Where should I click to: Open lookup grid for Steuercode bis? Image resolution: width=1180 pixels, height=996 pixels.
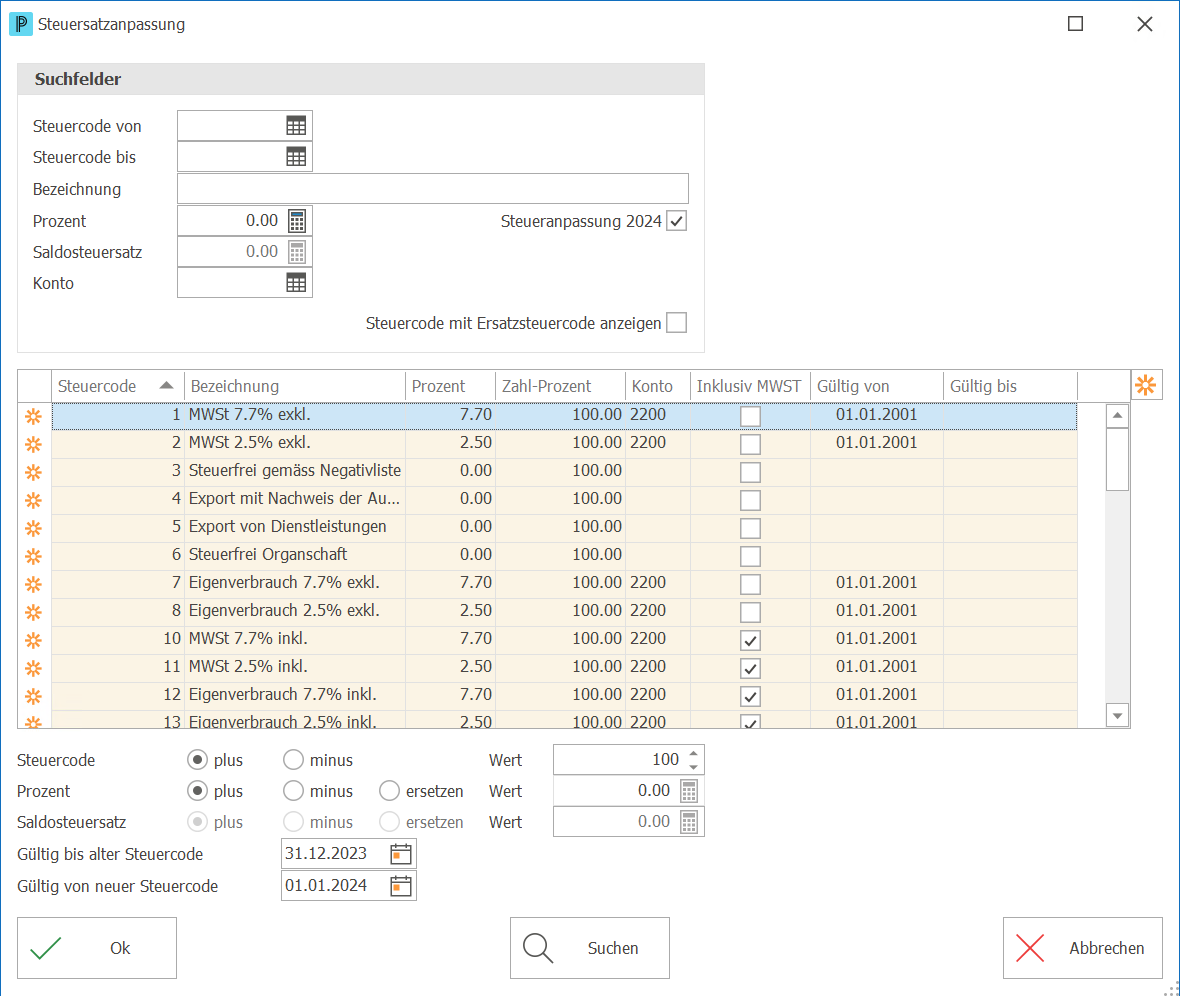(x=296, y=157)
